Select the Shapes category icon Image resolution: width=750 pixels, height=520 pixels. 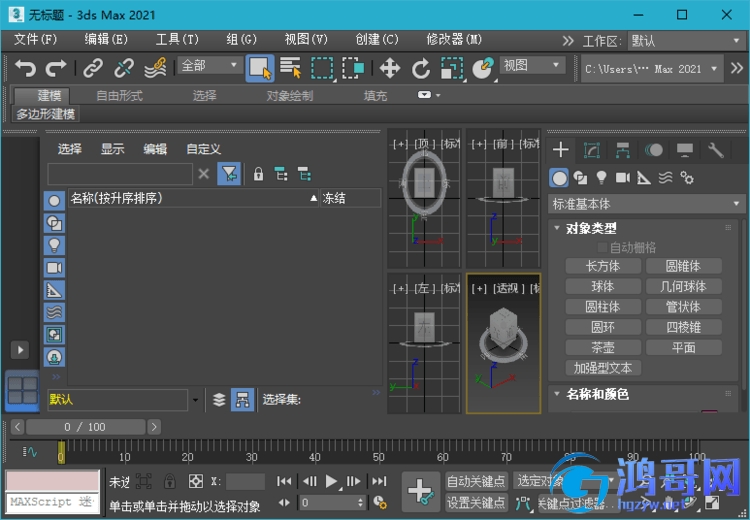tap(580, 178)
